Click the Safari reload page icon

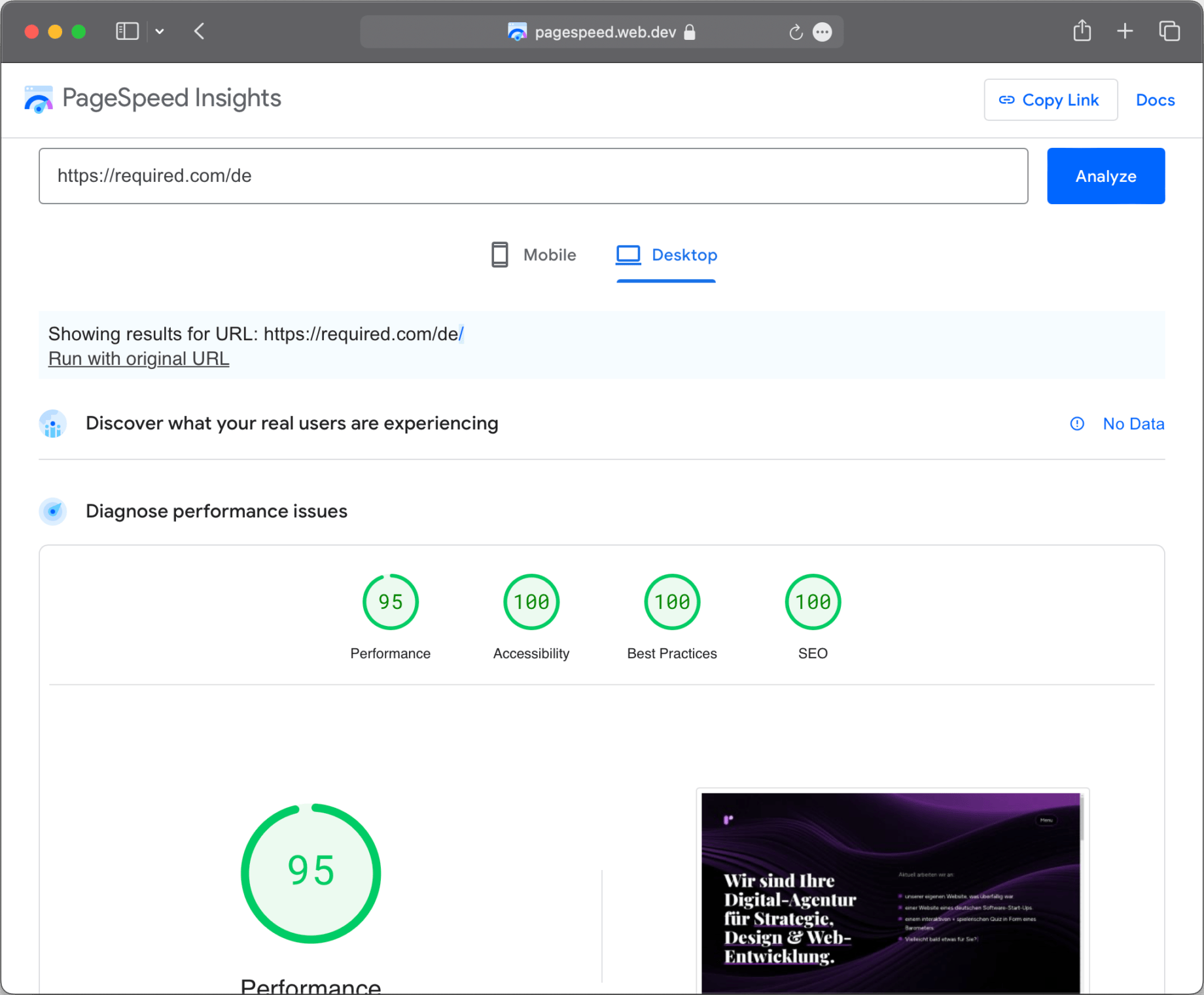coord(794,31)
